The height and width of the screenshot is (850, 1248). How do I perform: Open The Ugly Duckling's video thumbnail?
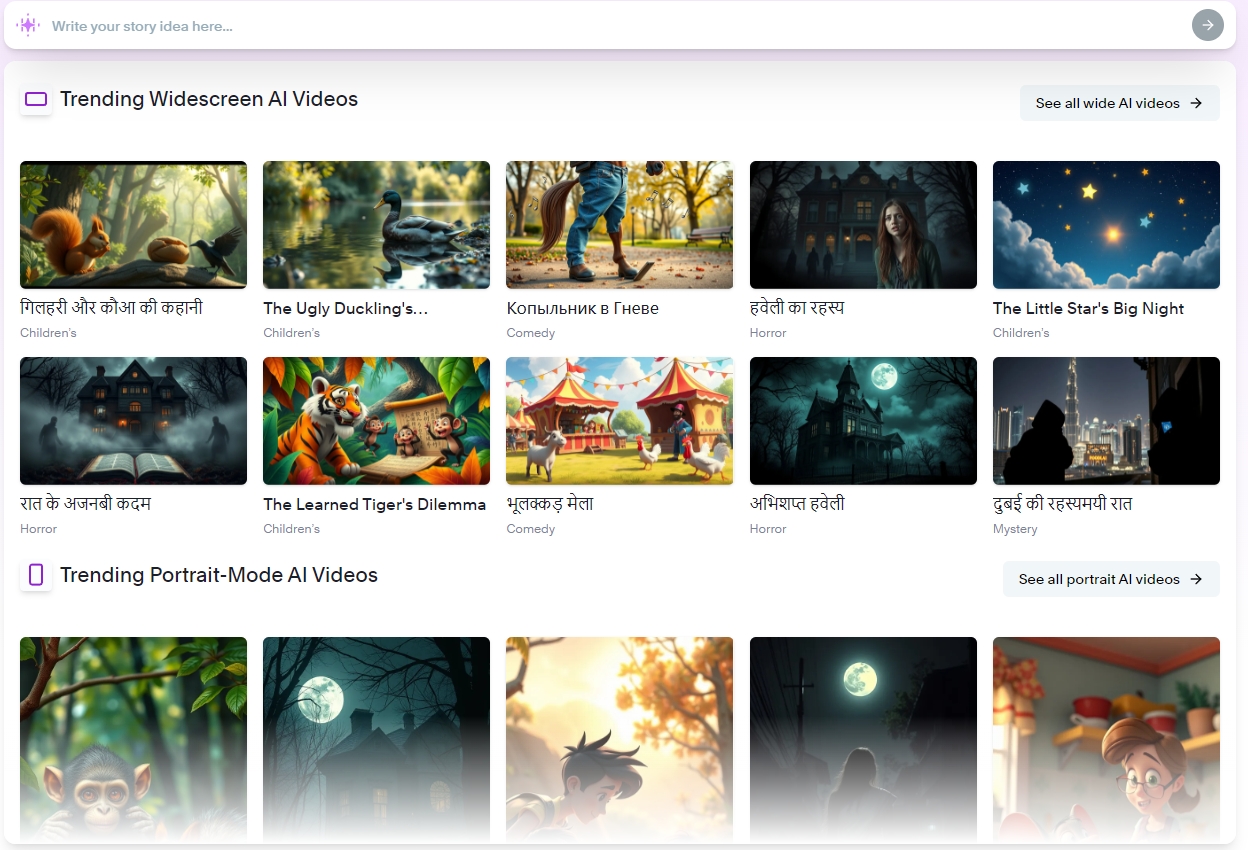376,225
